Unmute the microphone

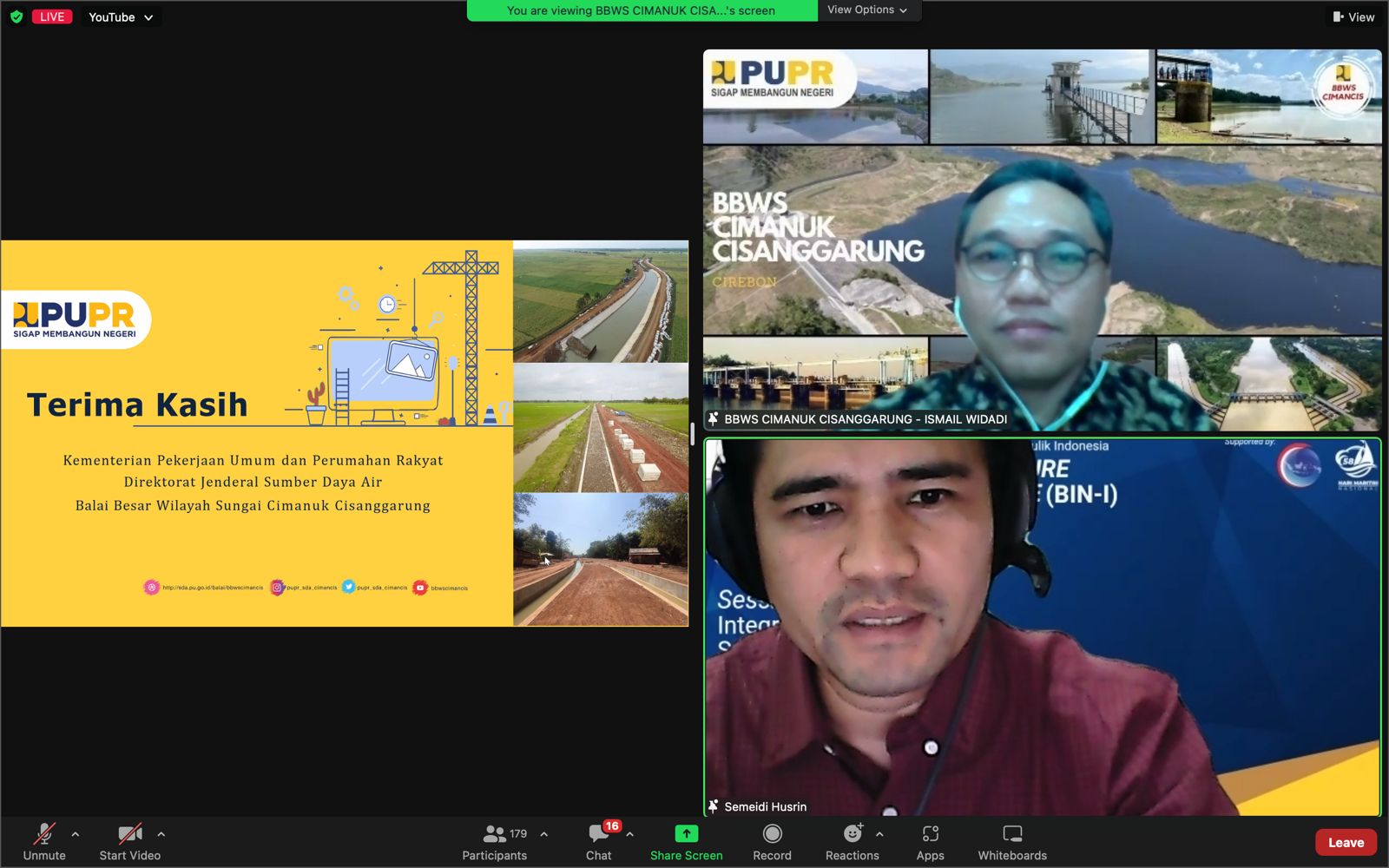point(44,842)
